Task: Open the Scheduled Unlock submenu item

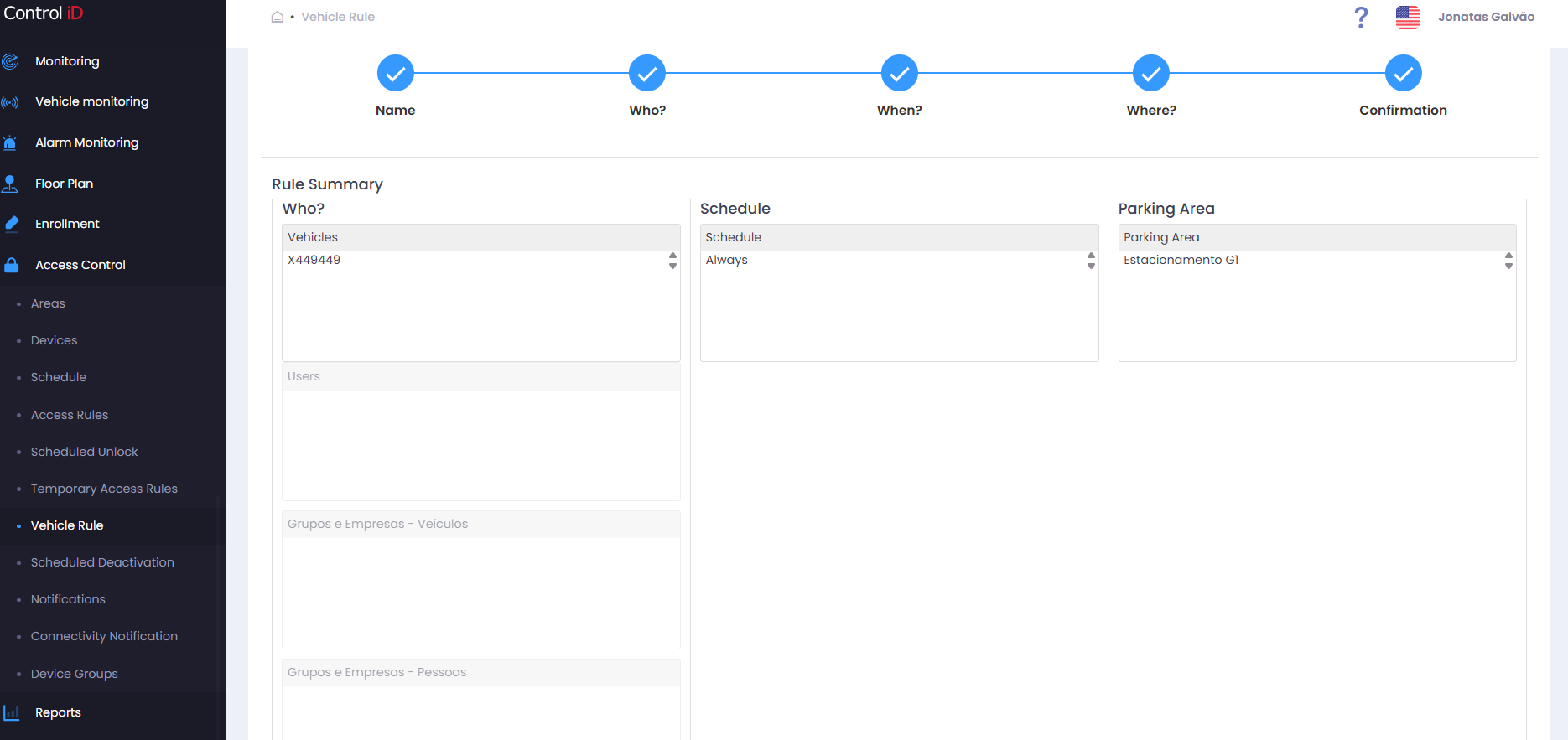Action: [x=84, y=452]
